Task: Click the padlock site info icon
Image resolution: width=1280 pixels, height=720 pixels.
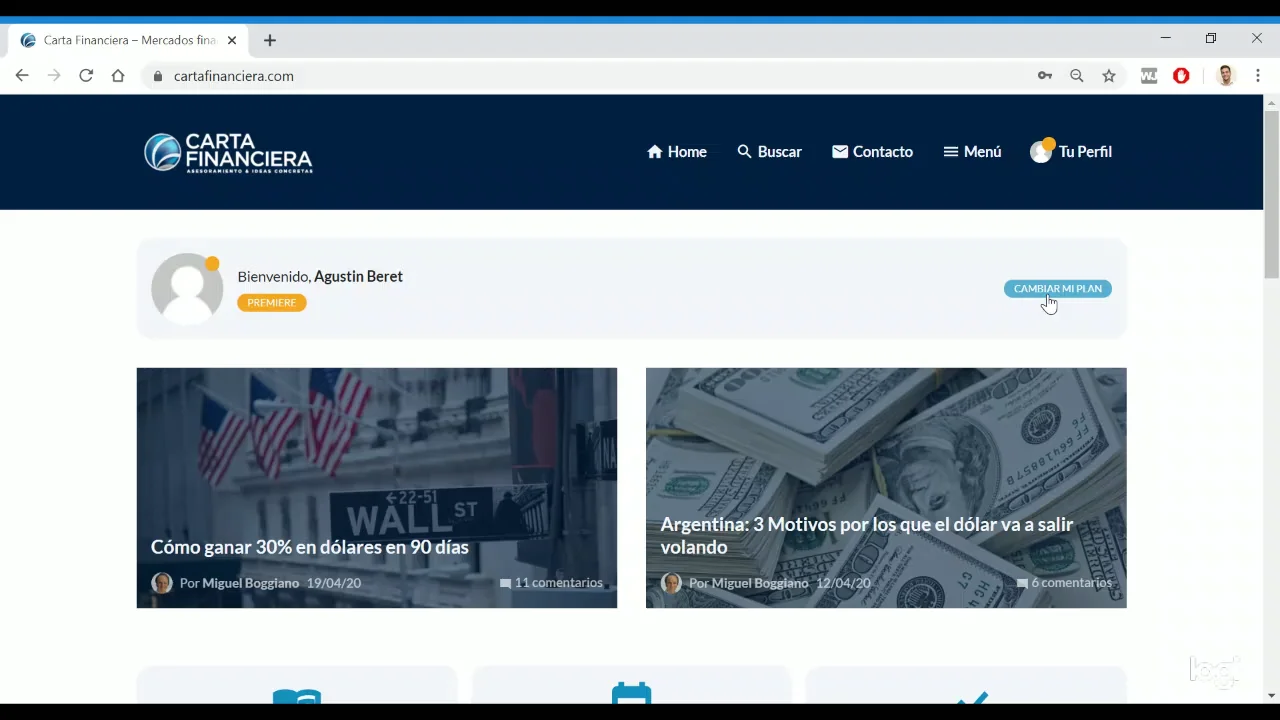Action: [x=158, y=76]
